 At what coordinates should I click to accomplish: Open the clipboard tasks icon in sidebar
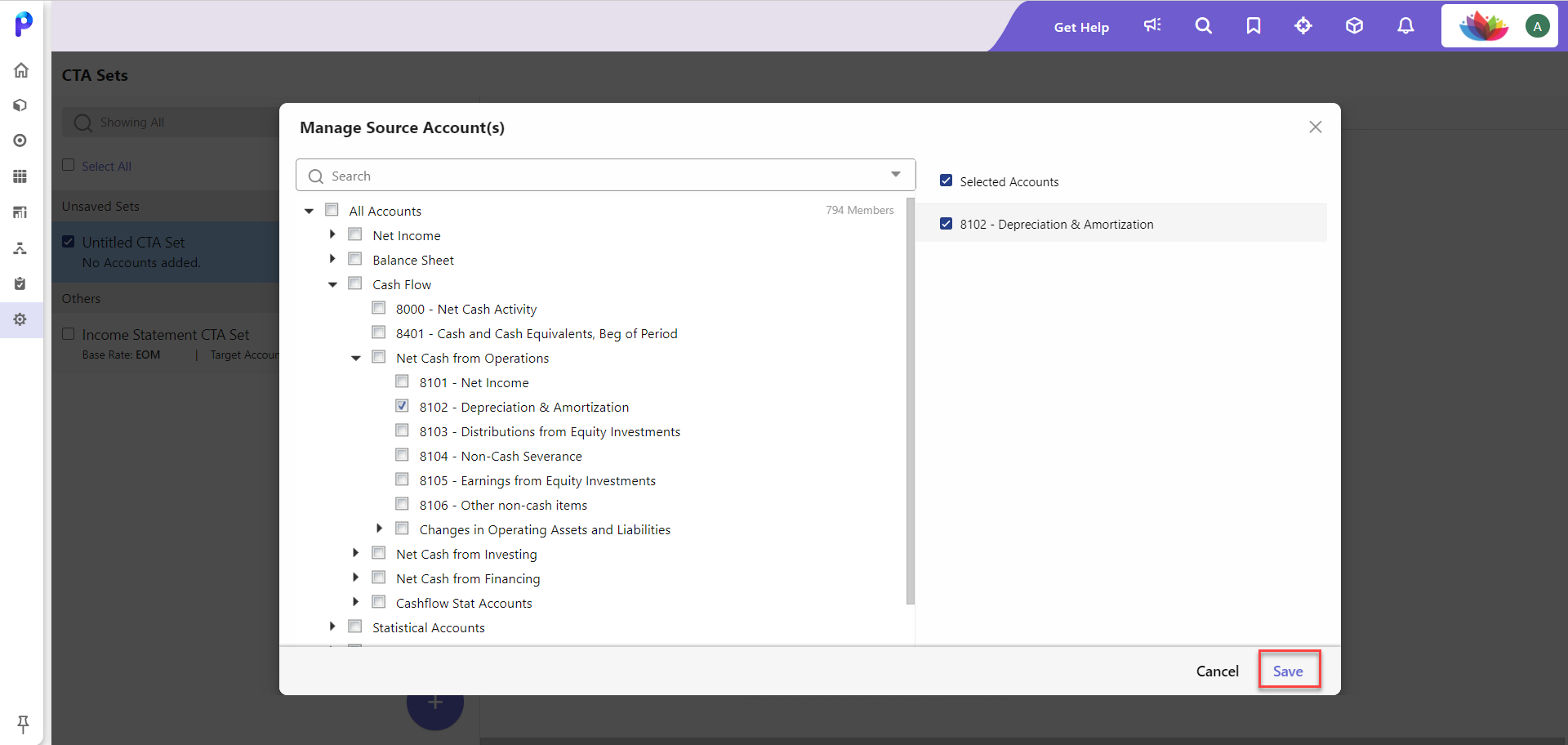click(20, 283)
